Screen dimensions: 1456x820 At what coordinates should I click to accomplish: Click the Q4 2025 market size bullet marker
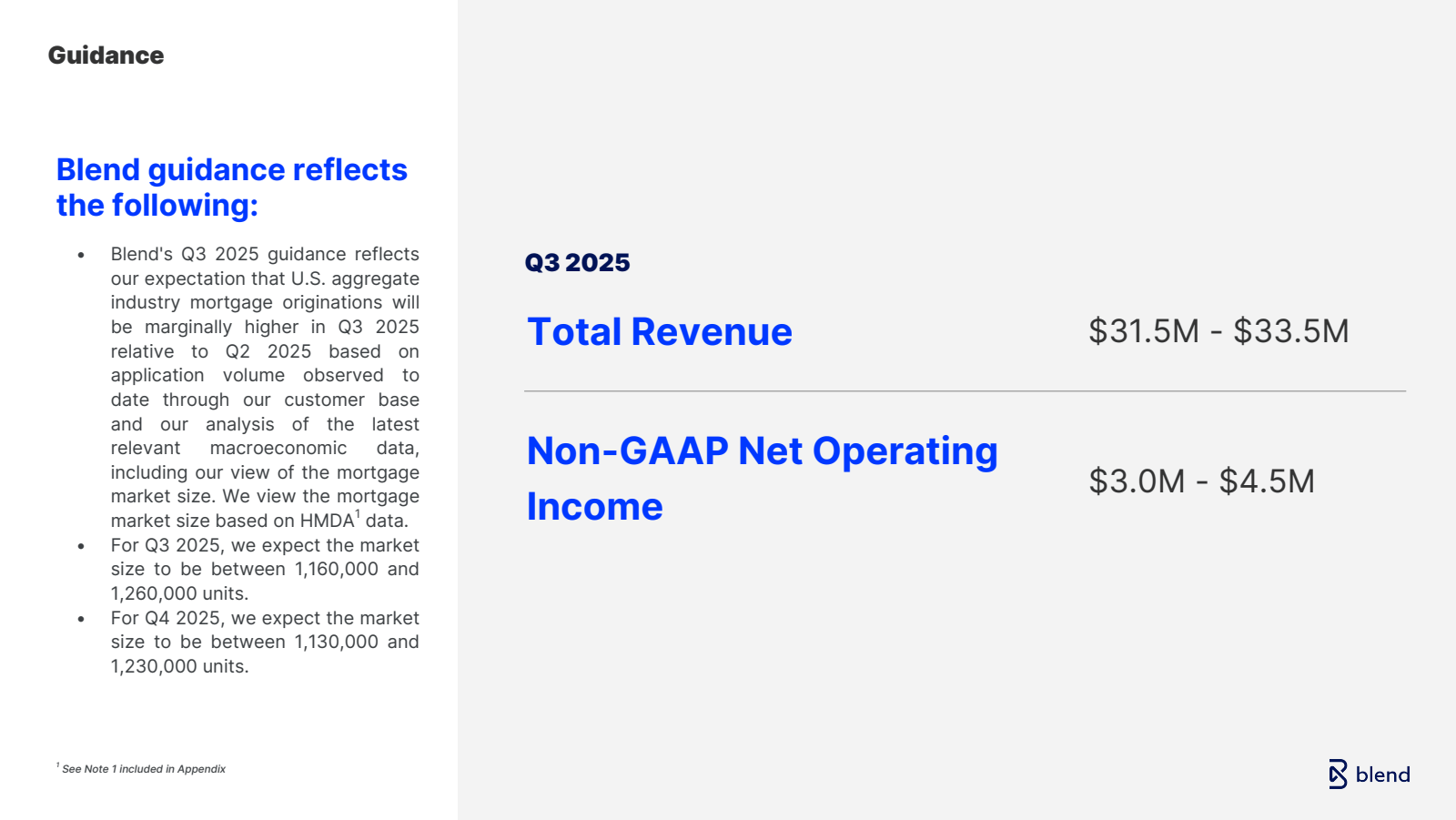click(82, 620)
